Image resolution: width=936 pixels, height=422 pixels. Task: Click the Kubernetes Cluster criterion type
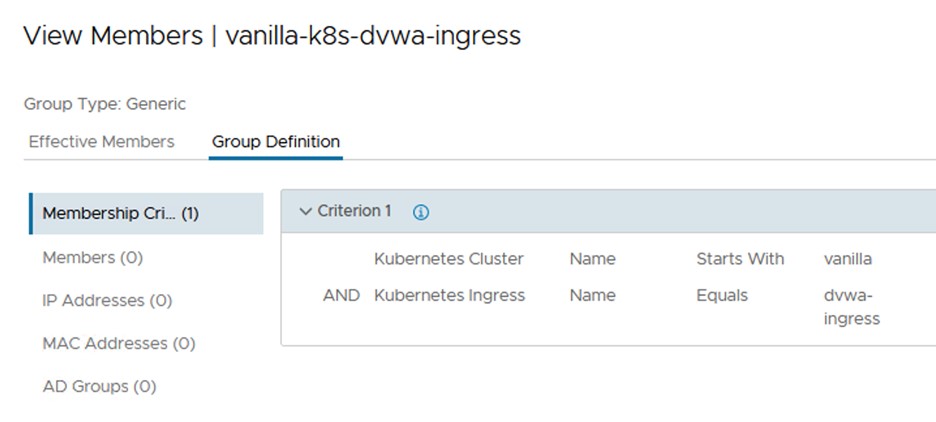(449, 259)
